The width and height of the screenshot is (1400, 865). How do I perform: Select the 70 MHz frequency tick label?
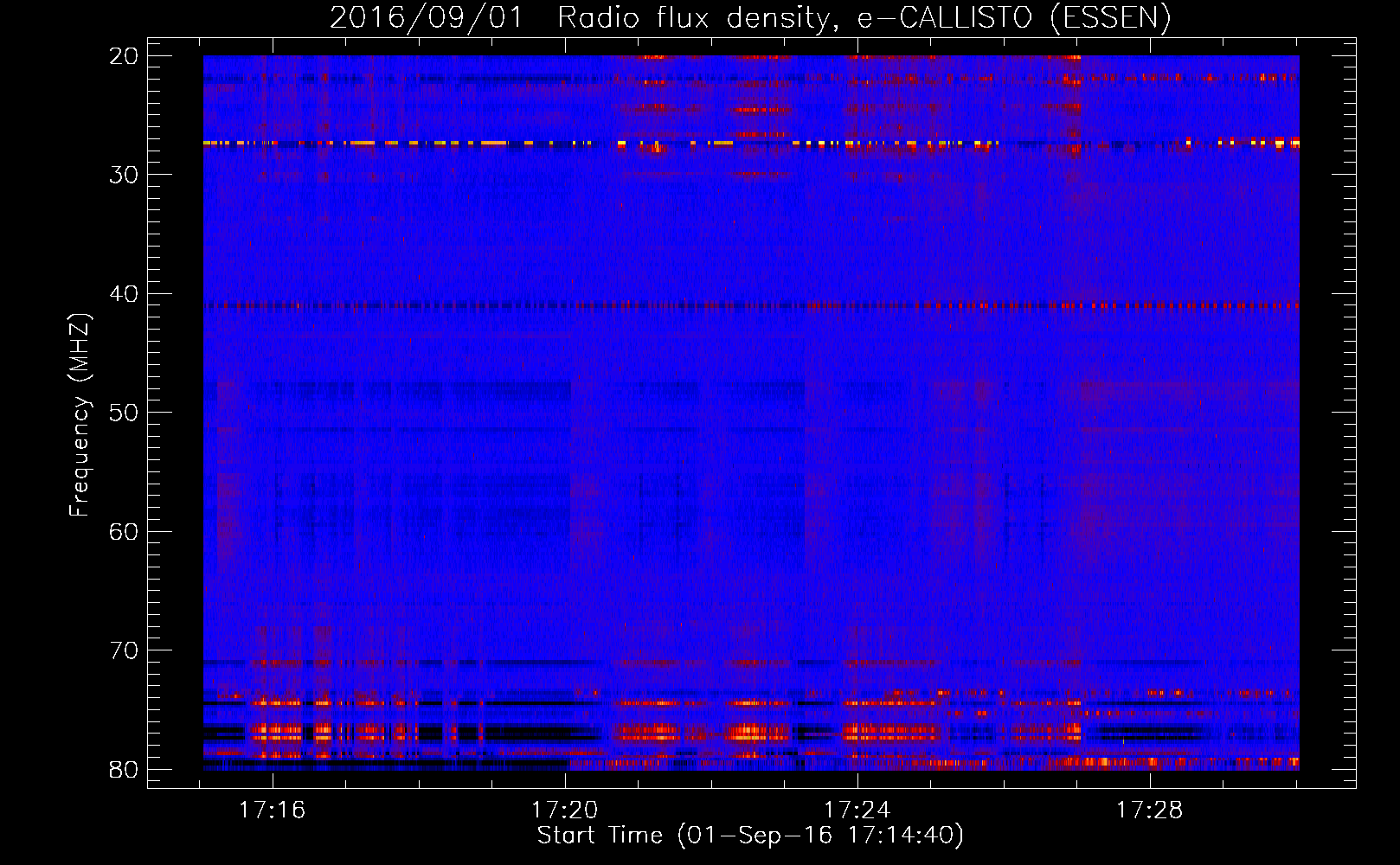click(x=124, y=650)
